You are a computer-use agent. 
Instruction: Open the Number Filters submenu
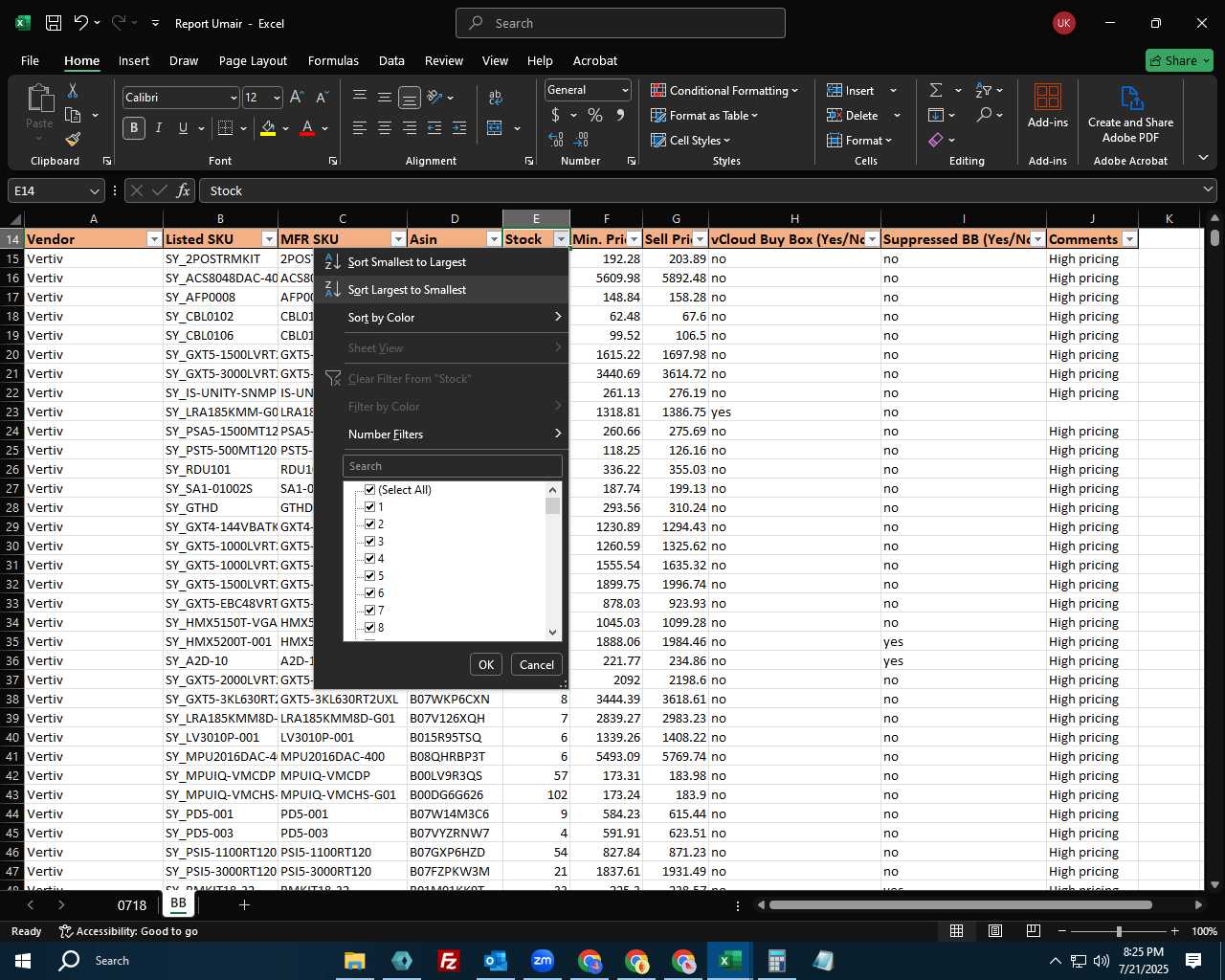[x=441, y=434]
